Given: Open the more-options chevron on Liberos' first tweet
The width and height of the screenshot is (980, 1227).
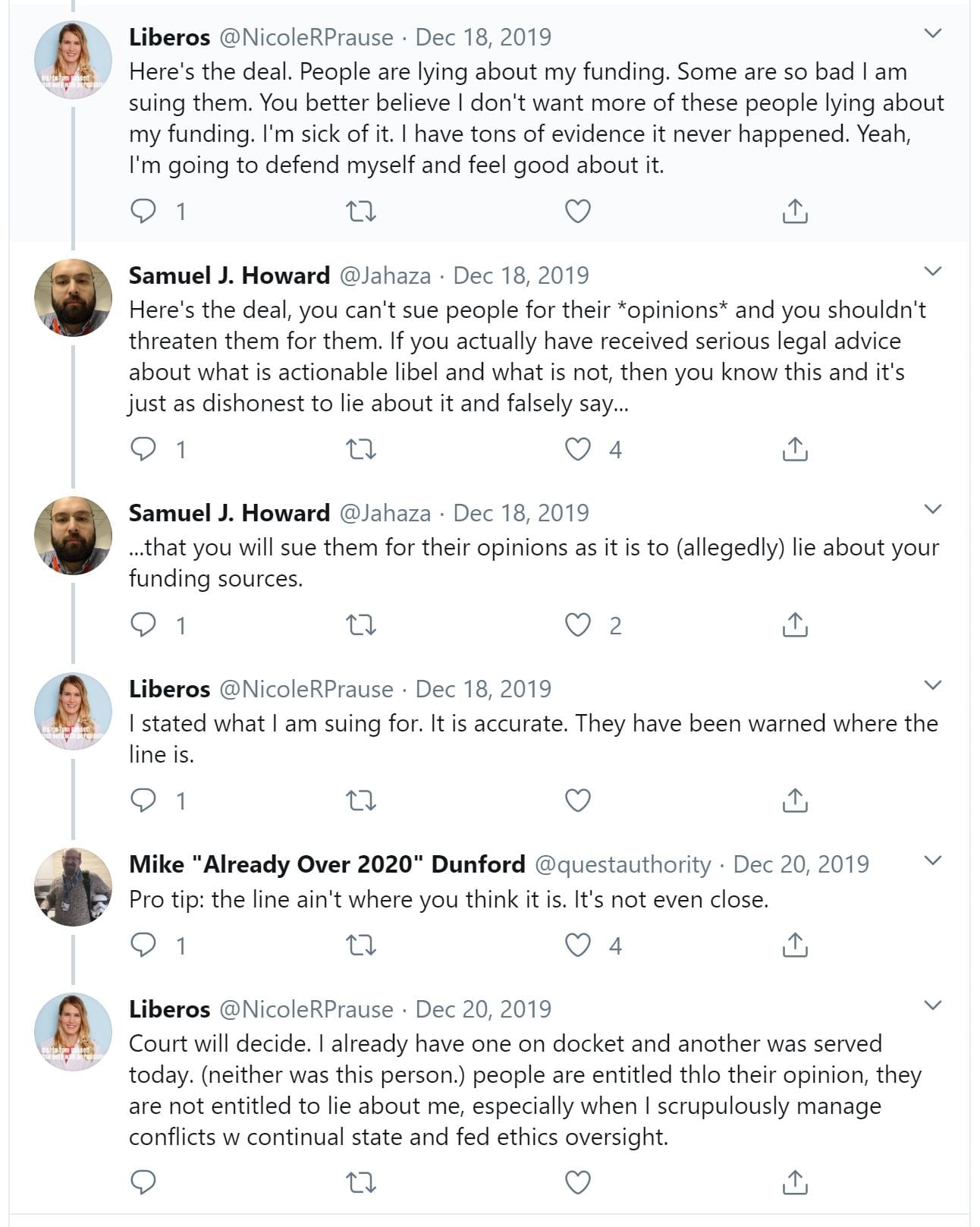Looking at the screenshot, I should [x=933, y=33].
